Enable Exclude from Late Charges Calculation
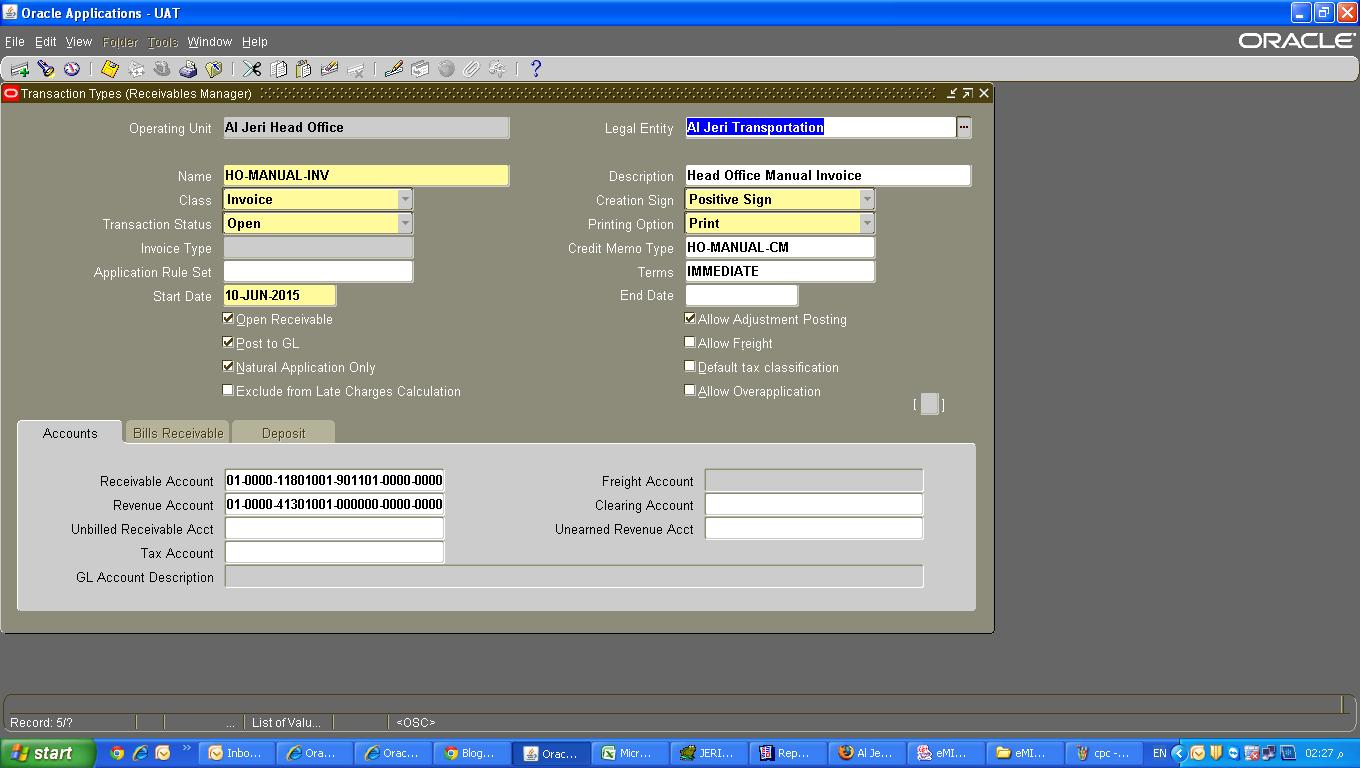Viewport: 1360px width, 768px height. [x=228, y=390]
